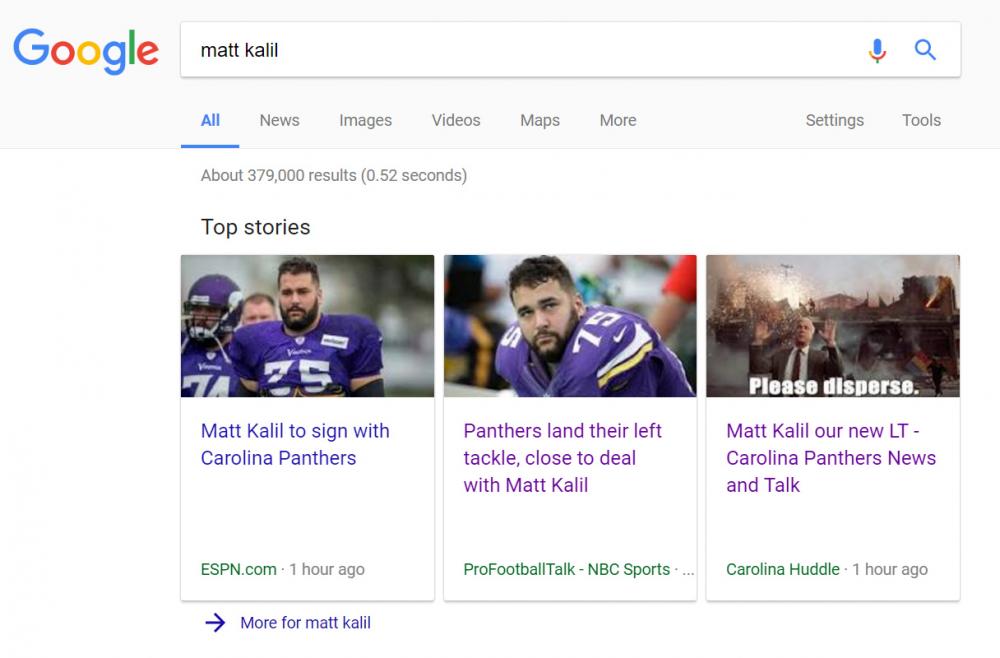Open the Settings menu
The image size is (1000, 658).
pyautogui.click(x=834, y=120)
